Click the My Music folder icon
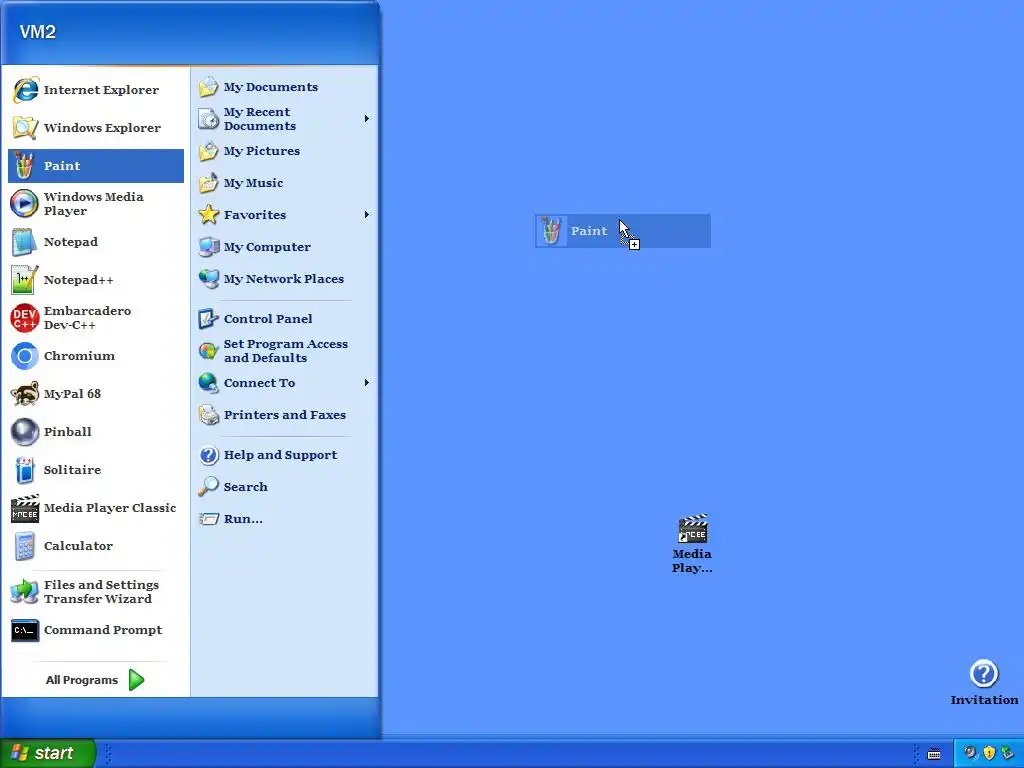 [208, 183]
